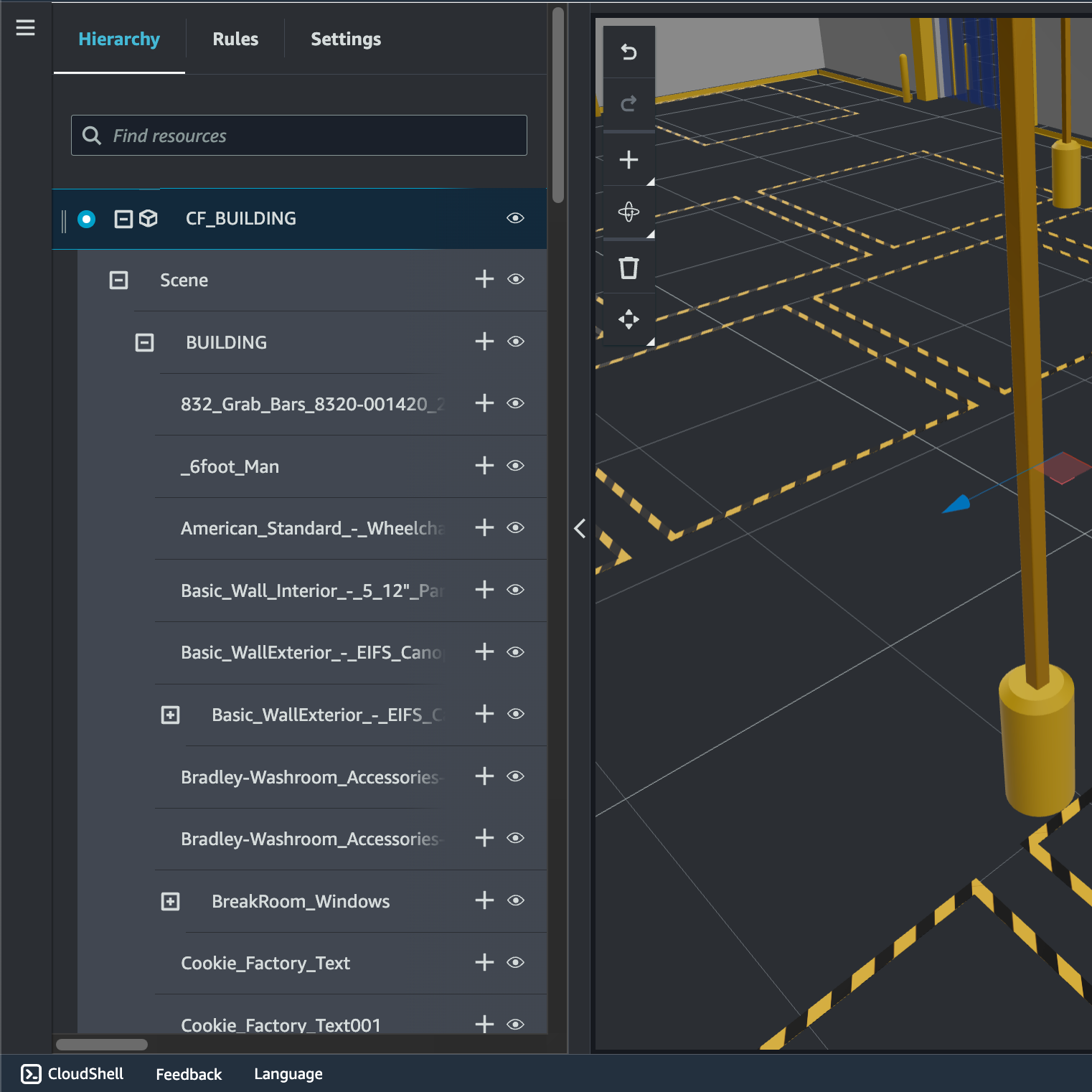This screenshot has height=1092, width=1092.
Task: Click the redo icon in the viewport toolbar
Action: click(x=628, y=103)
